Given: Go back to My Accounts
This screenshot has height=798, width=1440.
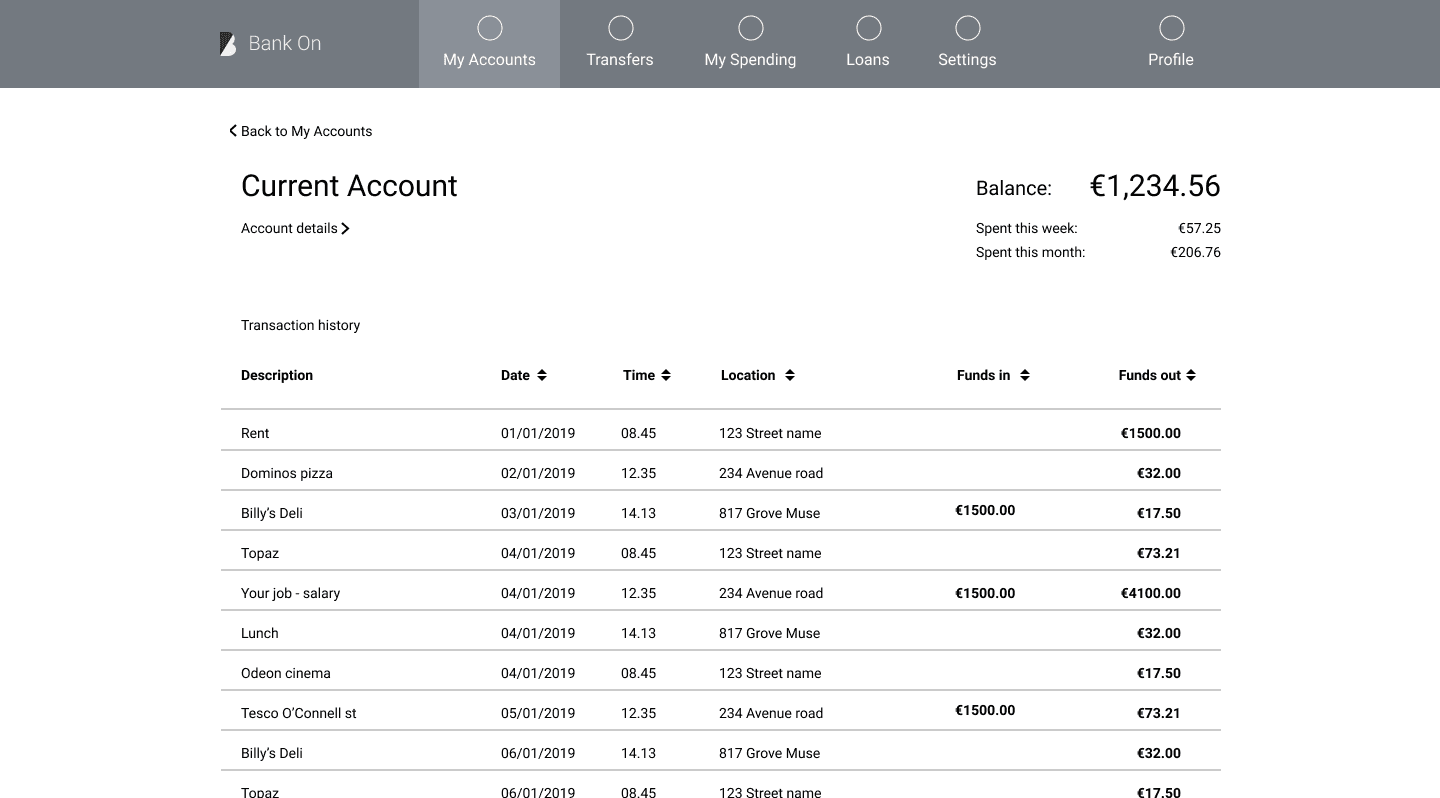Looking at the screenshot, I should point(301,131).
